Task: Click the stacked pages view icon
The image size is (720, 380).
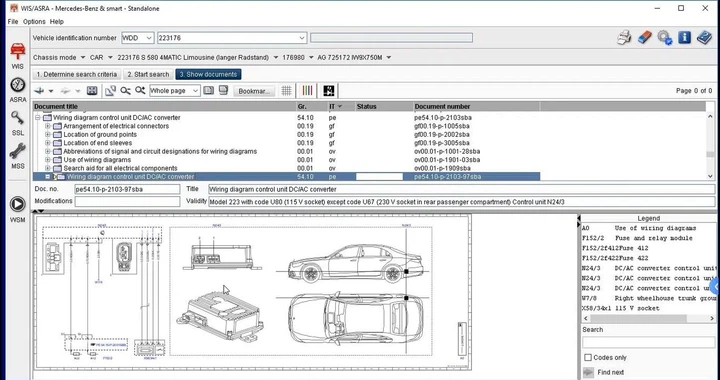Action: click(224, 91)
